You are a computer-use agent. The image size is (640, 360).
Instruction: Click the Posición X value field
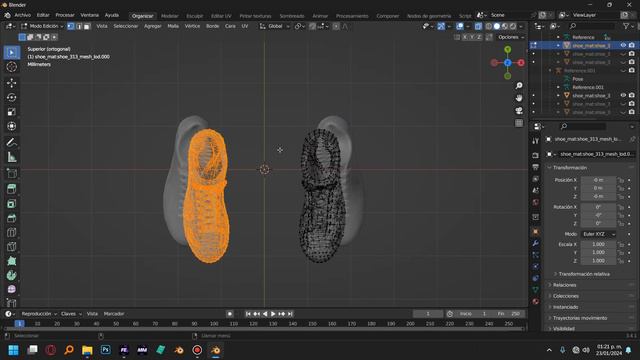[598, 180]
